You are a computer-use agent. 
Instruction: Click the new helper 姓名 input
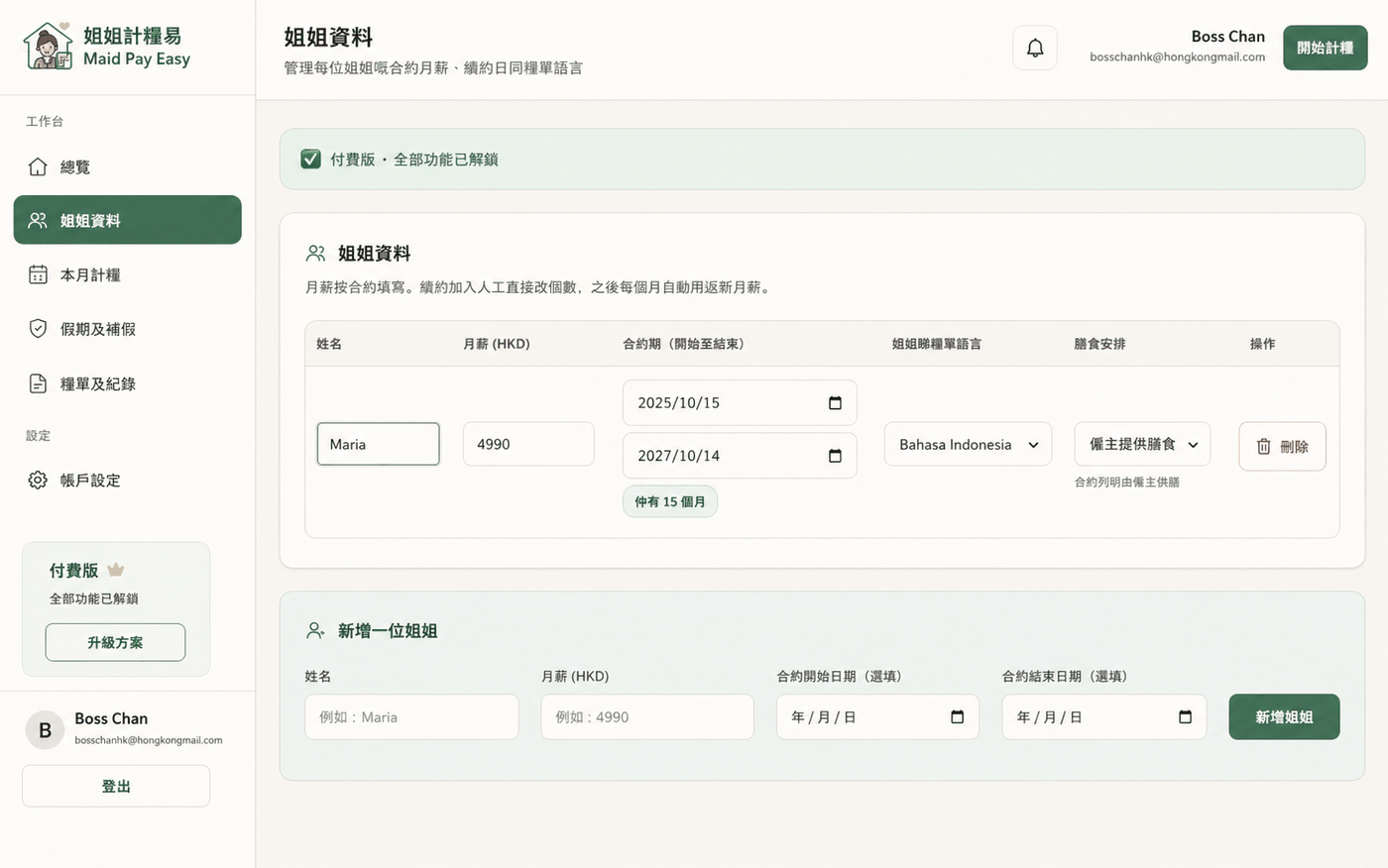tap(411, 716)
